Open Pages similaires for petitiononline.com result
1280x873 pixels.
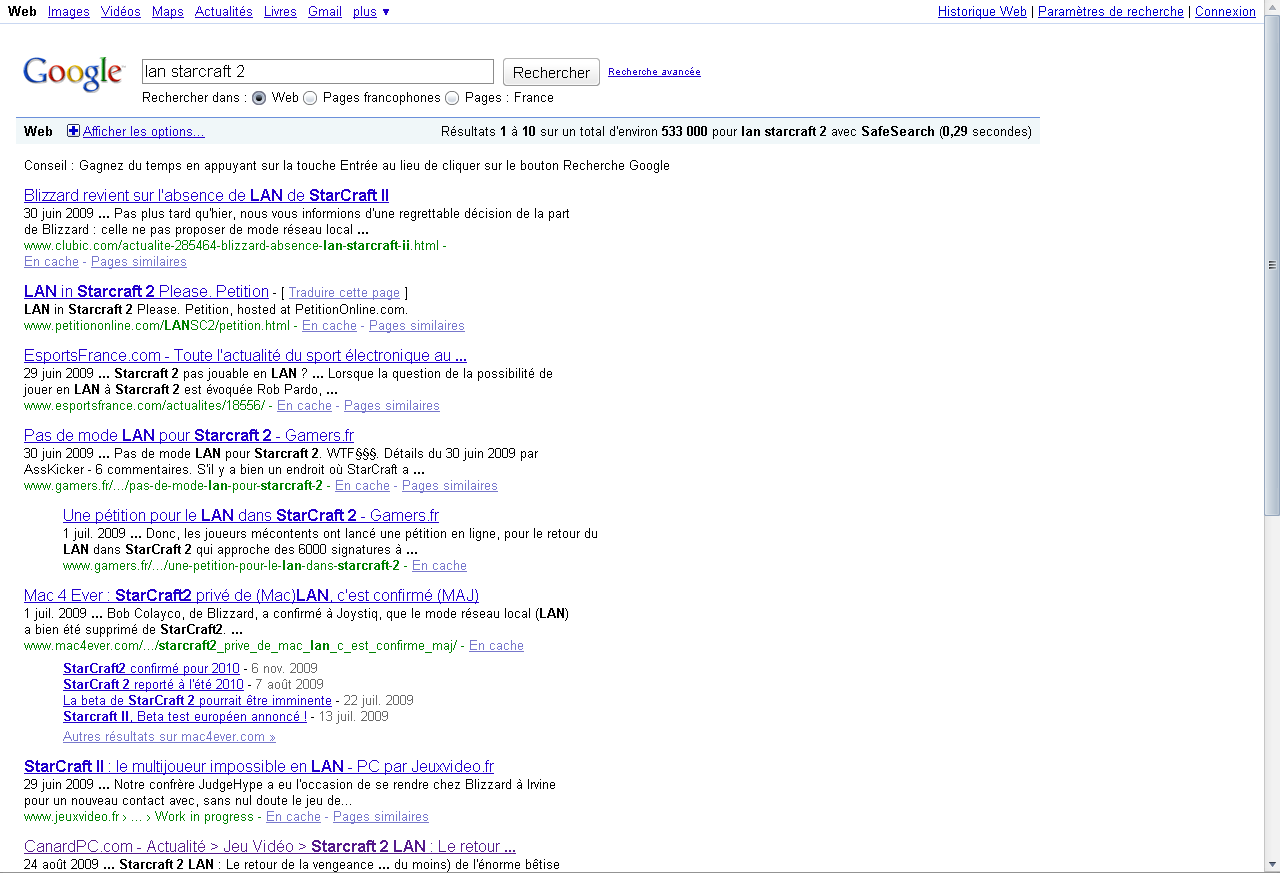coord(417,326)
